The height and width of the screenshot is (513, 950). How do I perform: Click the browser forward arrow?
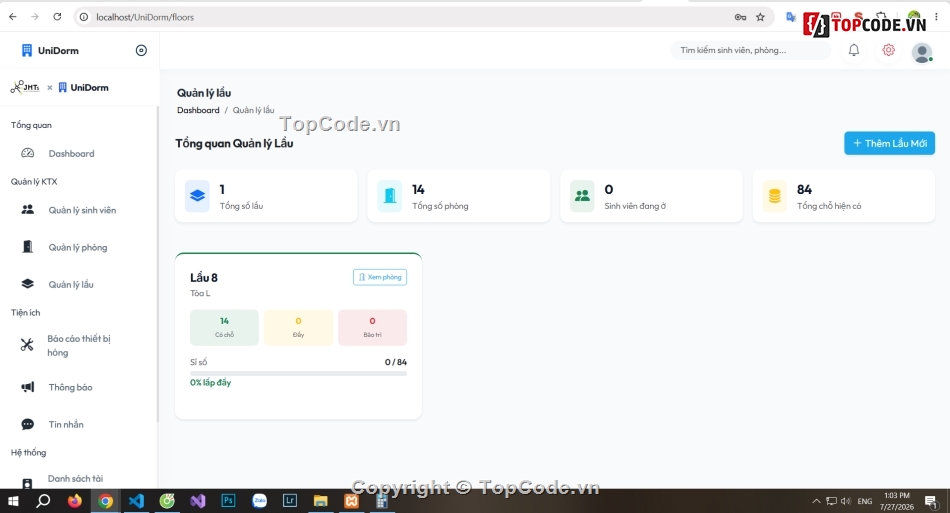click(35, 17)
